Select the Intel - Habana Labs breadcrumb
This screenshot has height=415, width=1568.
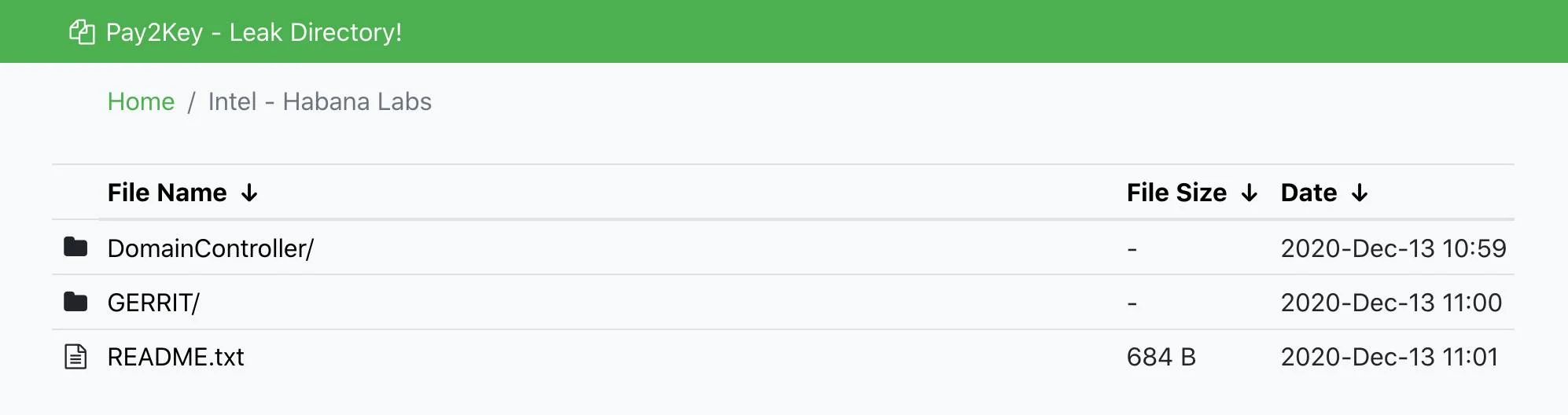(319, 101)
